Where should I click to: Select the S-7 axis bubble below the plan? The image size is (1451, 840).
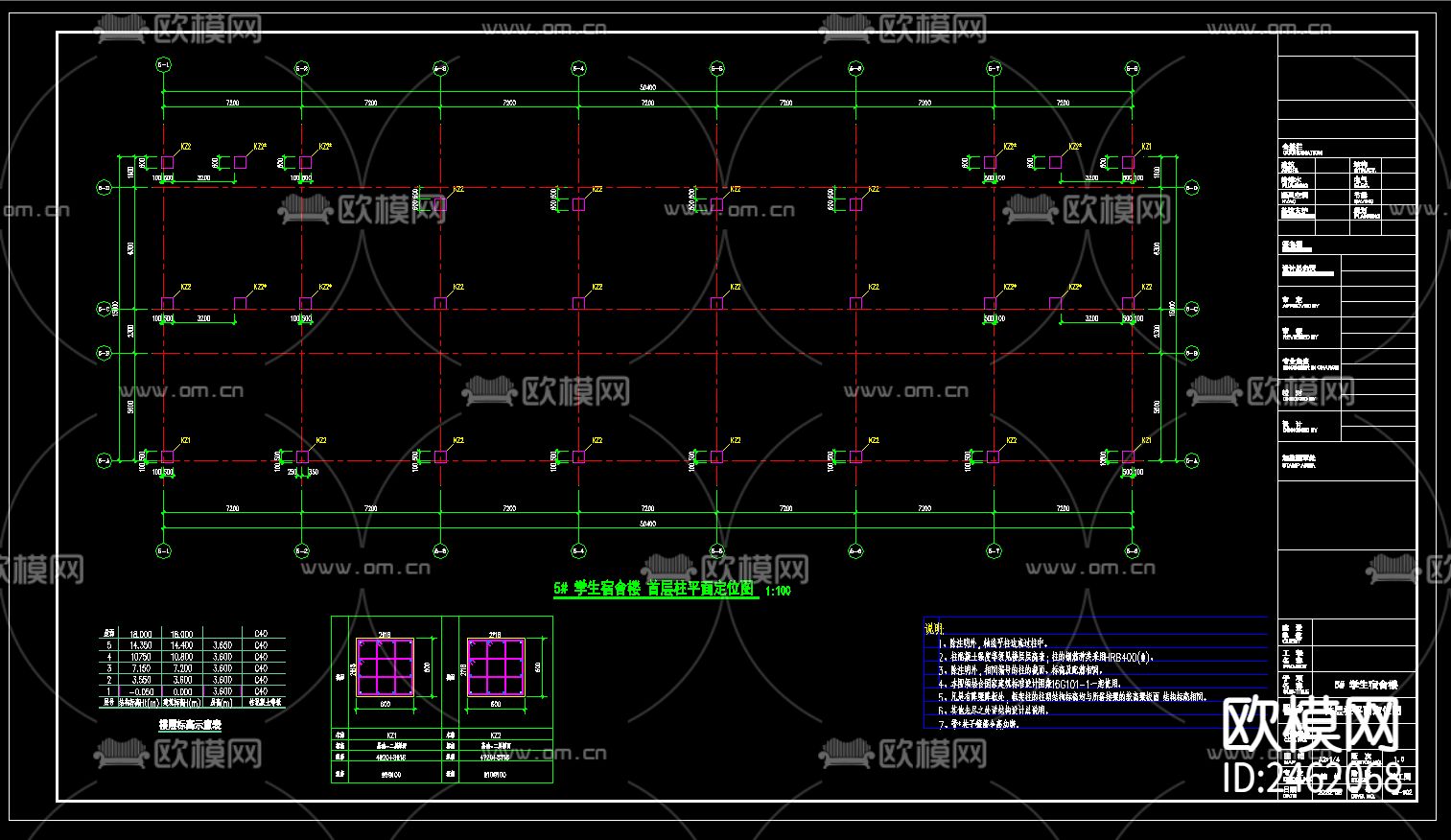click(x=994, y=550)
